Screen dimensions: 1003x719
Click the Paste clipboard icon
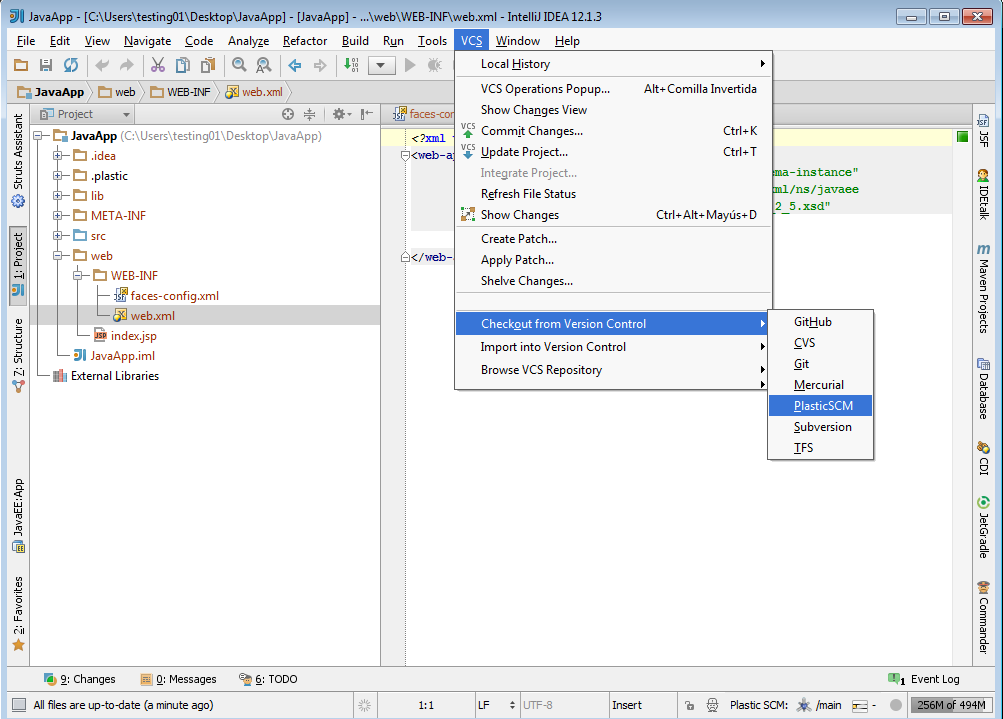coord(208,65)
